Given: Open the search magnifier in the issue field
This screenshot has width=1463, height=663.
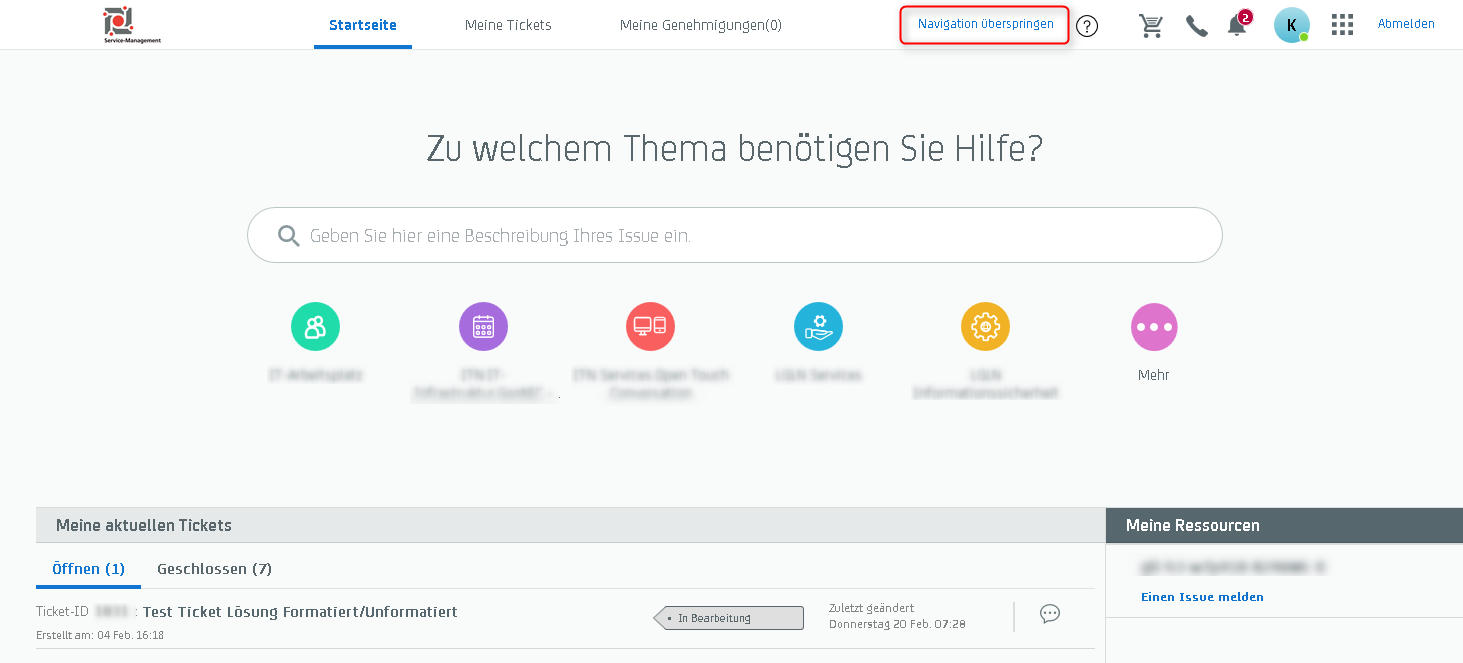Looking at the screenshot, I should click(288, 235).
